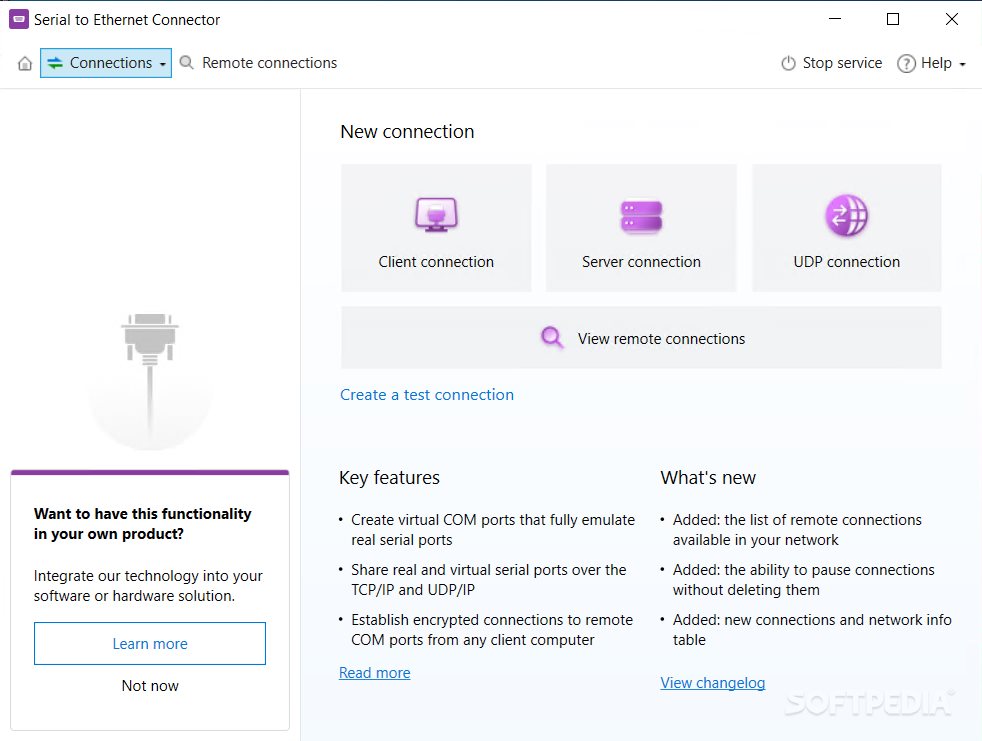This screenshot has height=741, width=982.
Task: Click the Learn more button
Action: [x=150, y=643]
